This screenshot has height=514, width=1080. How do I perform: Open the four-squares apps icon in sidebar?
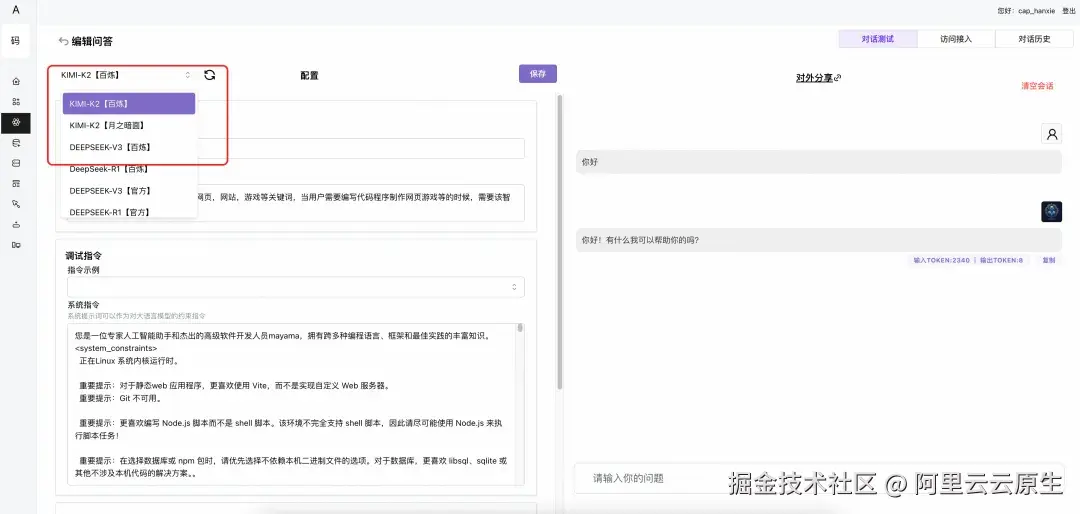pyautogui.click(x=16, y=102)
